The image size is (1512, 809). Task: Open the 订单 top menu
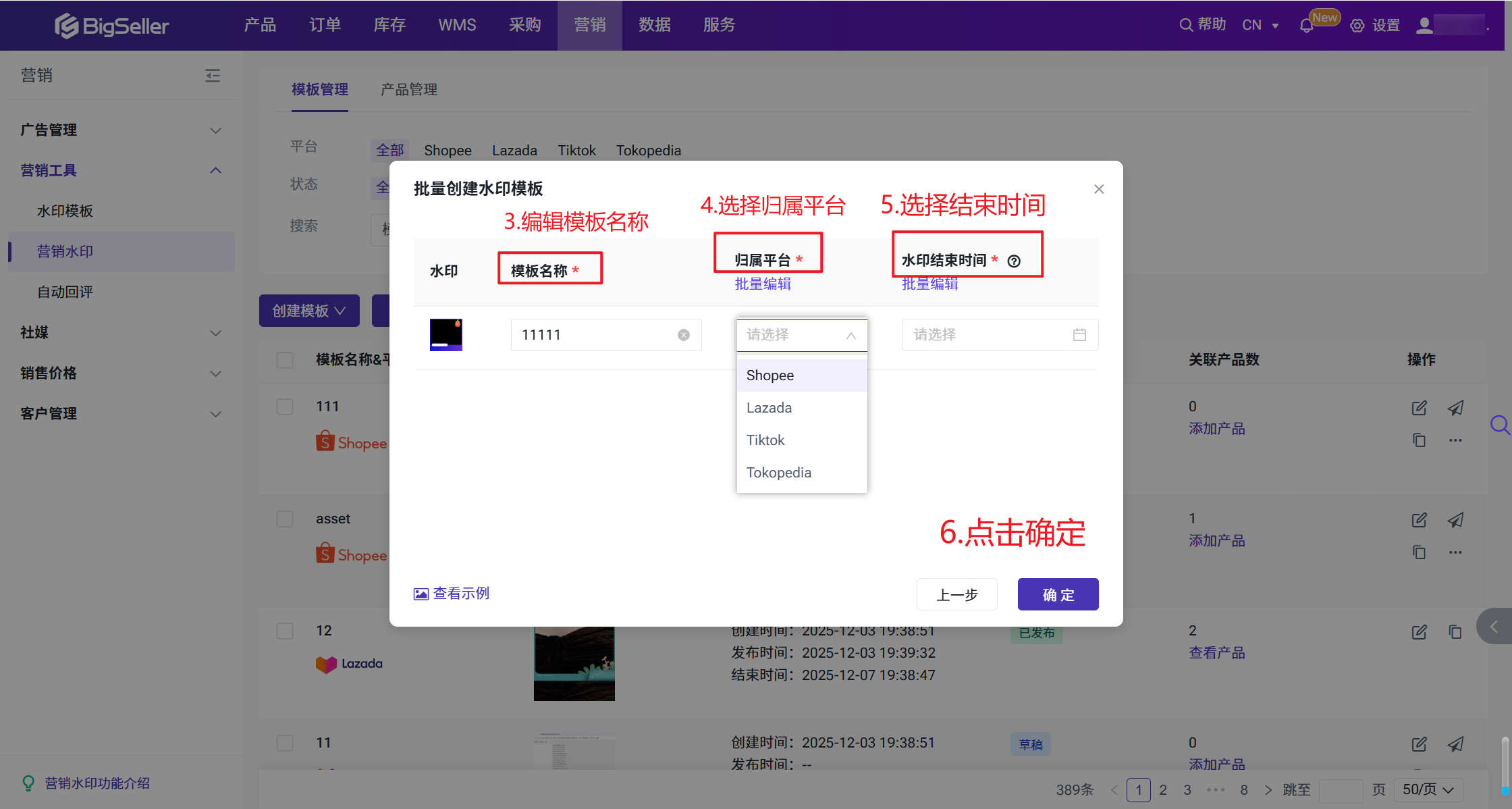point(325,25)
